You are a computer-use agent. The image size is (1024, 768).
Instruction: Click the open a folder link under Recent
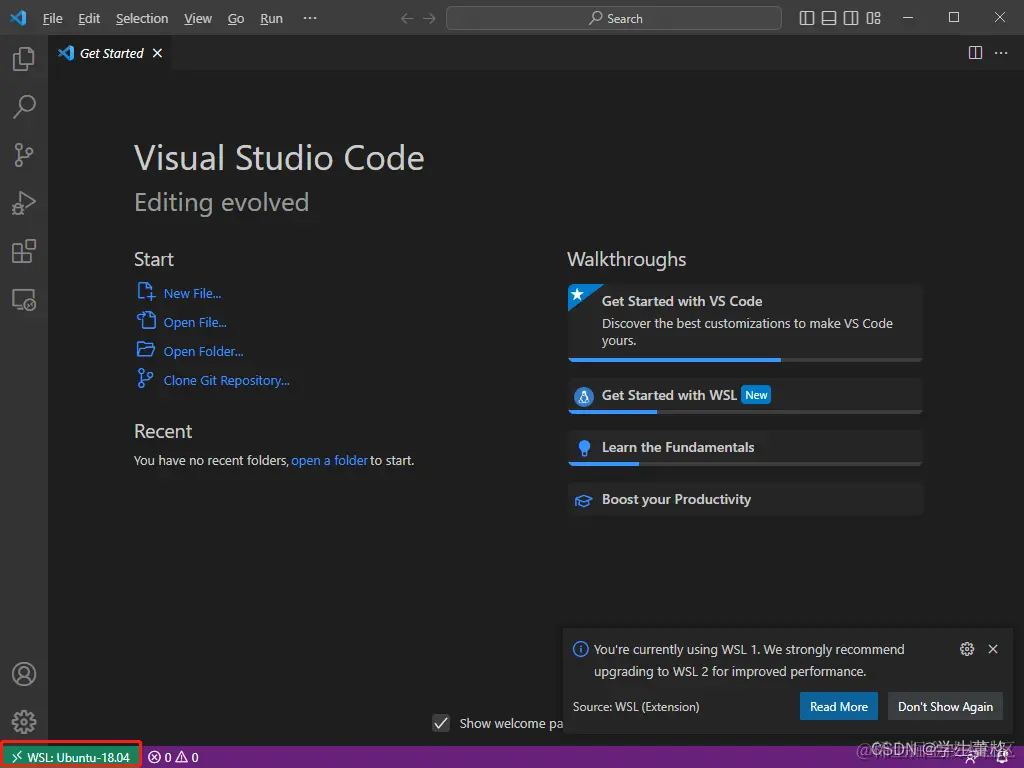point(330,460)
